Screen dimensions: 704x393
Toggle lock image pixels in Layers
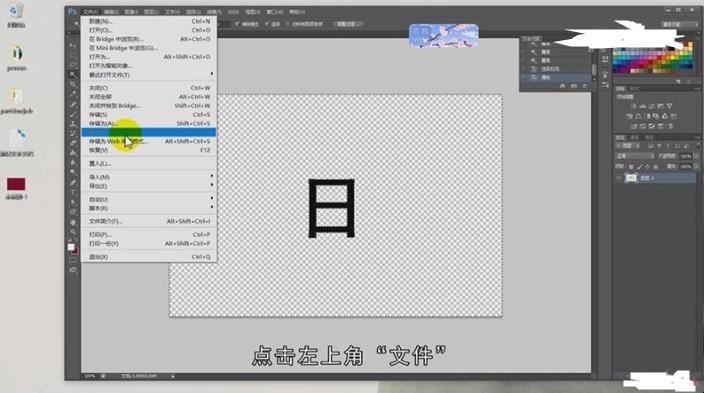[x=639, y=167]
